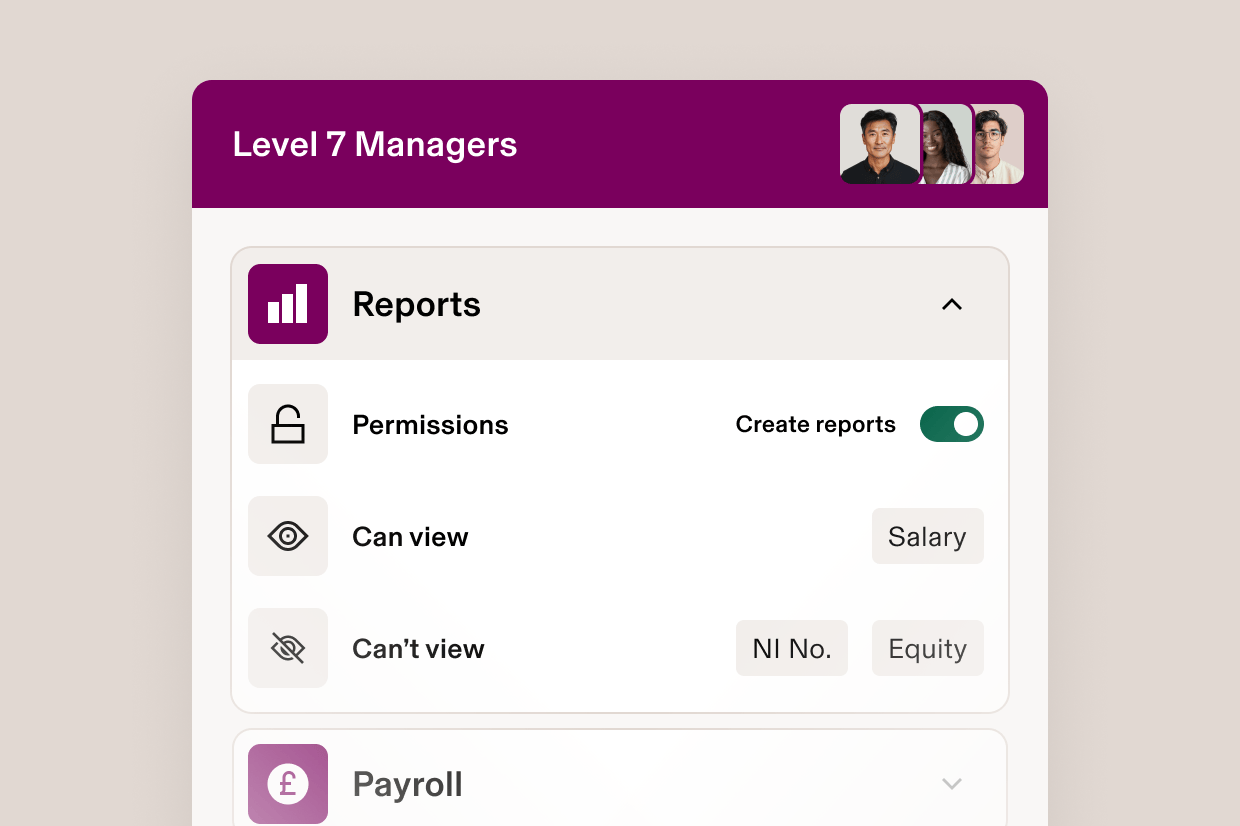
Task: Toggle Can view visibility for Salary
Action: pos(927,536)
